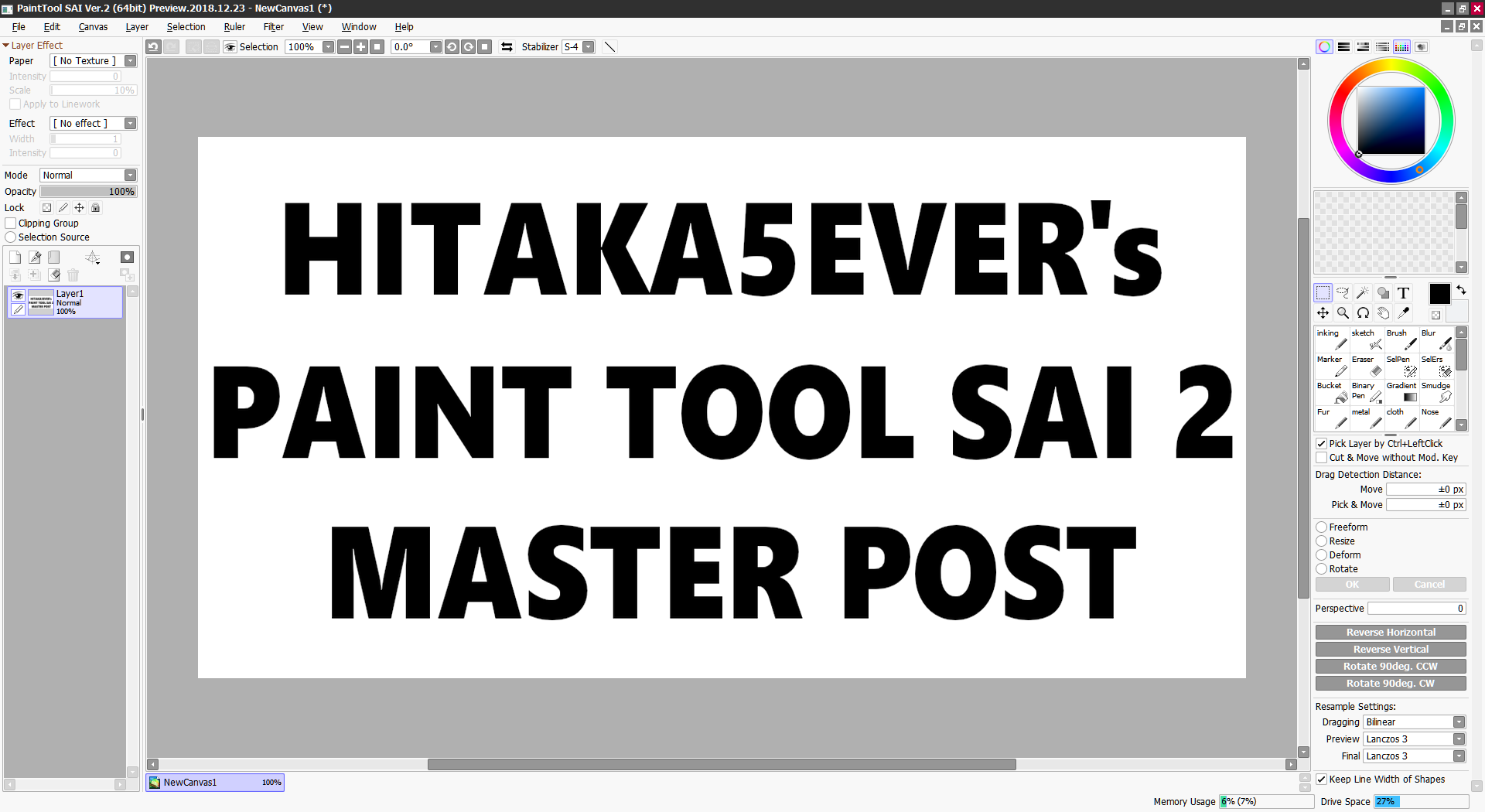Toggle selection visibility eye in toolbar

[230, 47]
